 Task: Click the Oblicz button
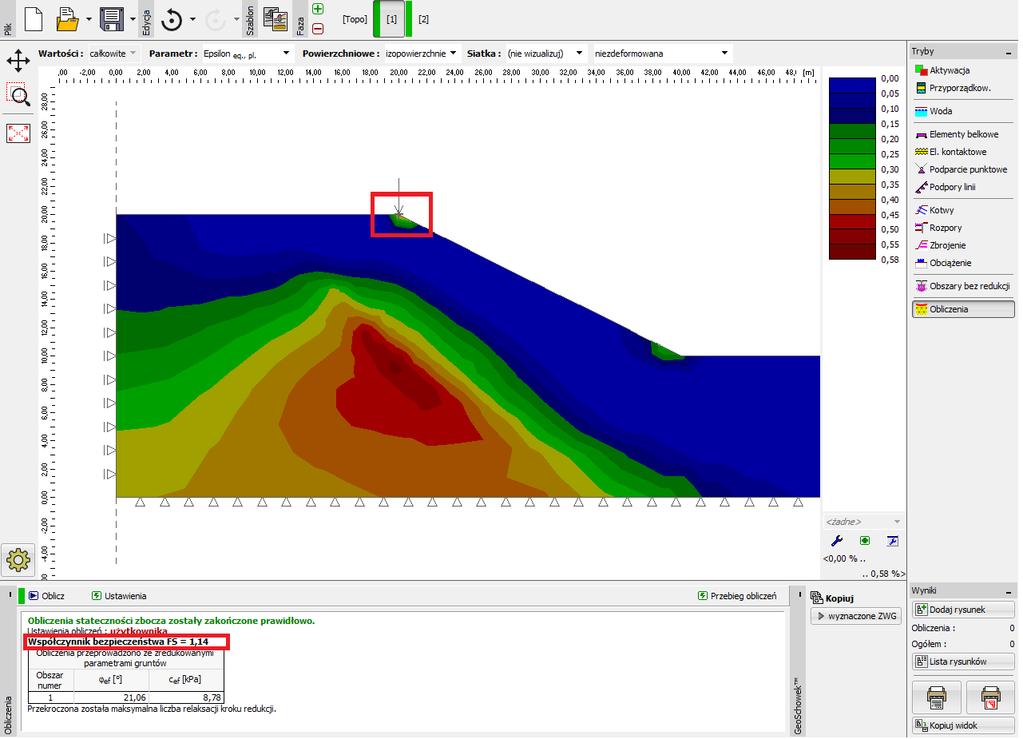[46, 596]
